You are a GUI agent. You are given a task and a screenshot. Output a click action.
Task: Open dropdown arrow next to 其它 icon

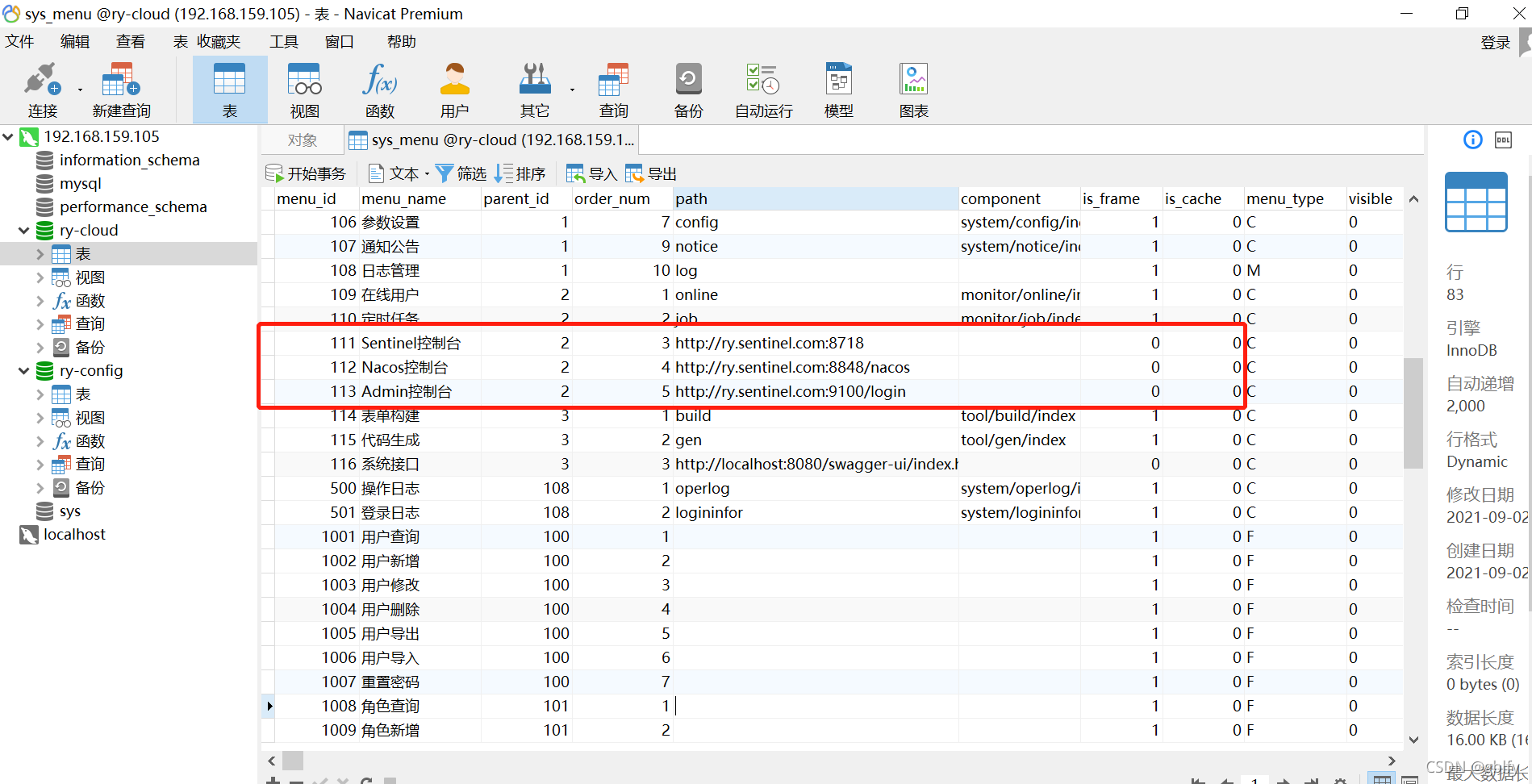click(x=572, y=90)
